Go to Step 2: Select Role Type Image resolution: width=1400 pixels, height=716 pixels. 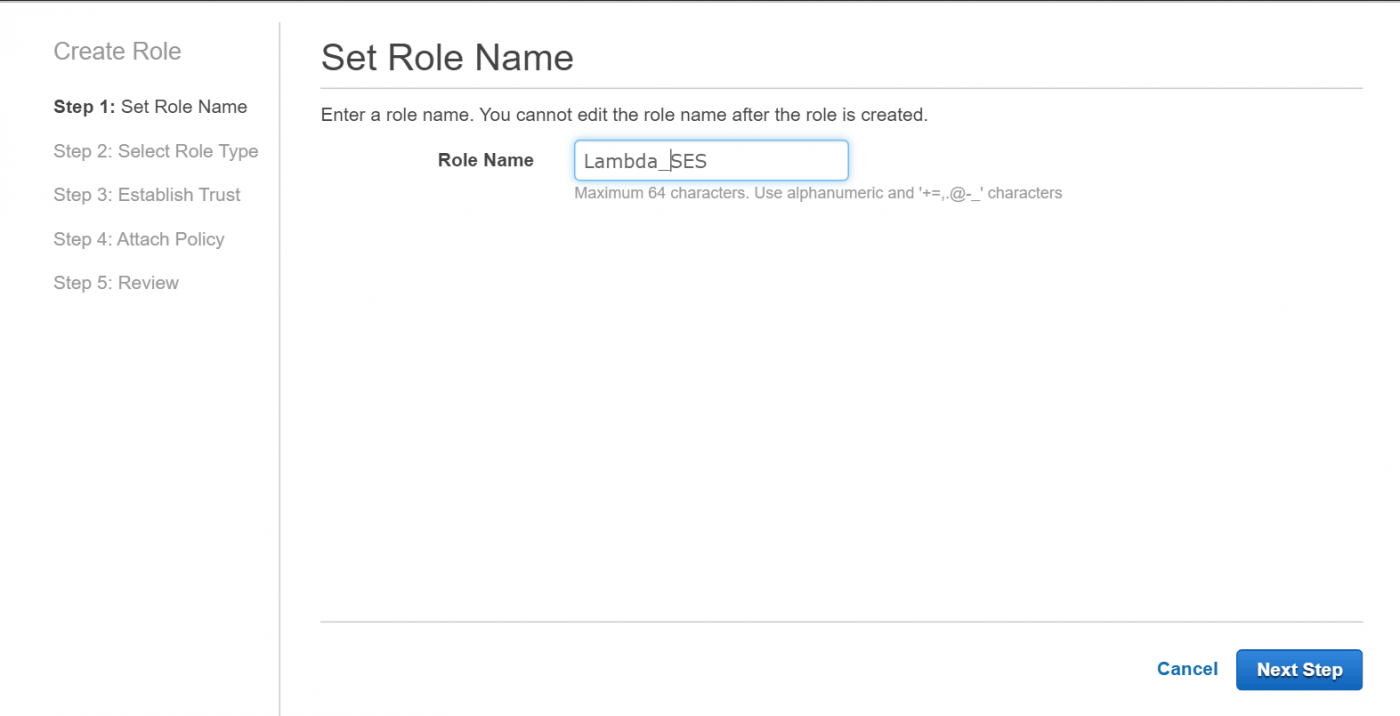coord(156,151)
